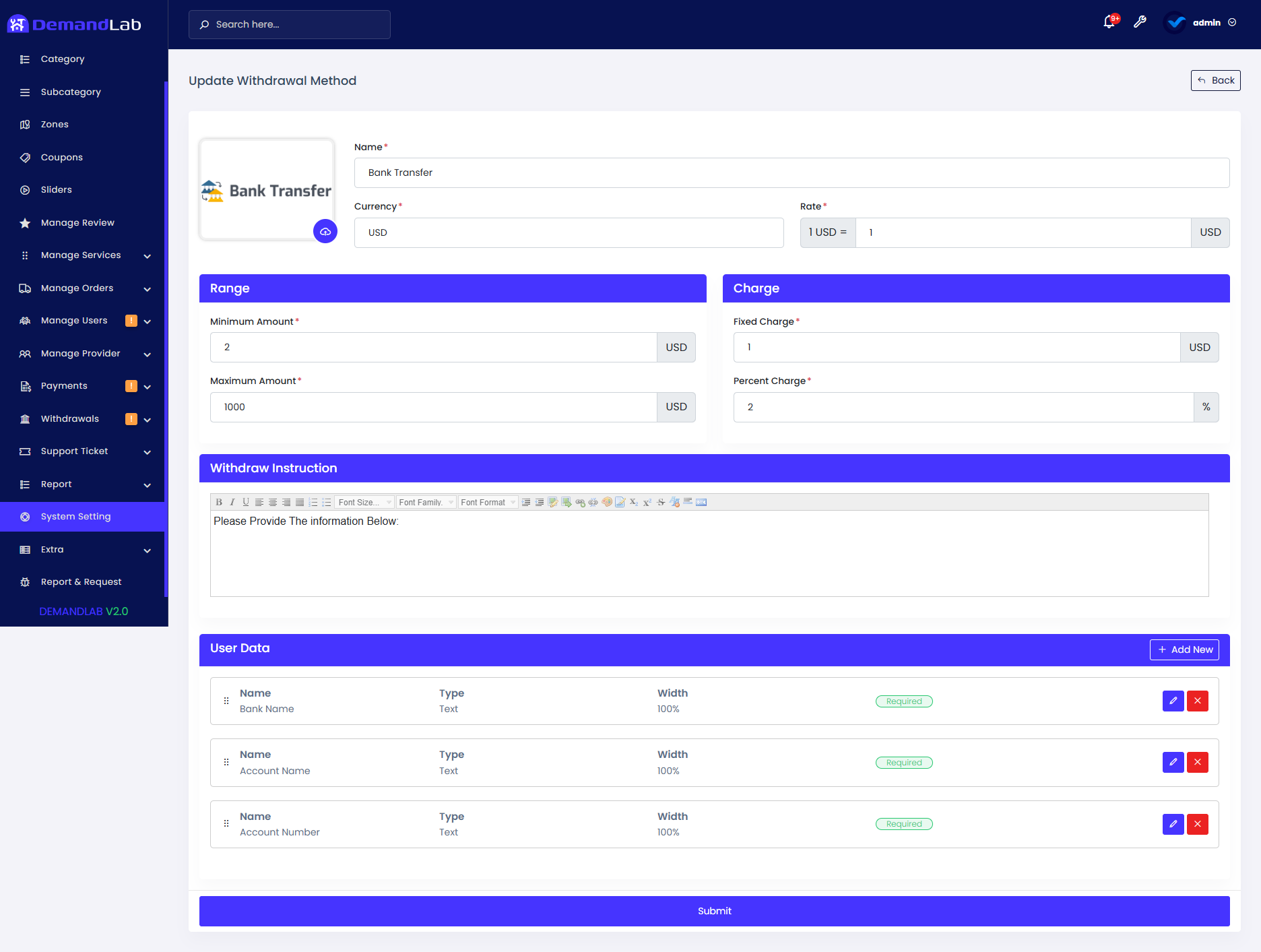1261x952 pixels.
Task: Click the wrench settings icon in top bar
Action: pyautogui.click(x=1140, y=22)
